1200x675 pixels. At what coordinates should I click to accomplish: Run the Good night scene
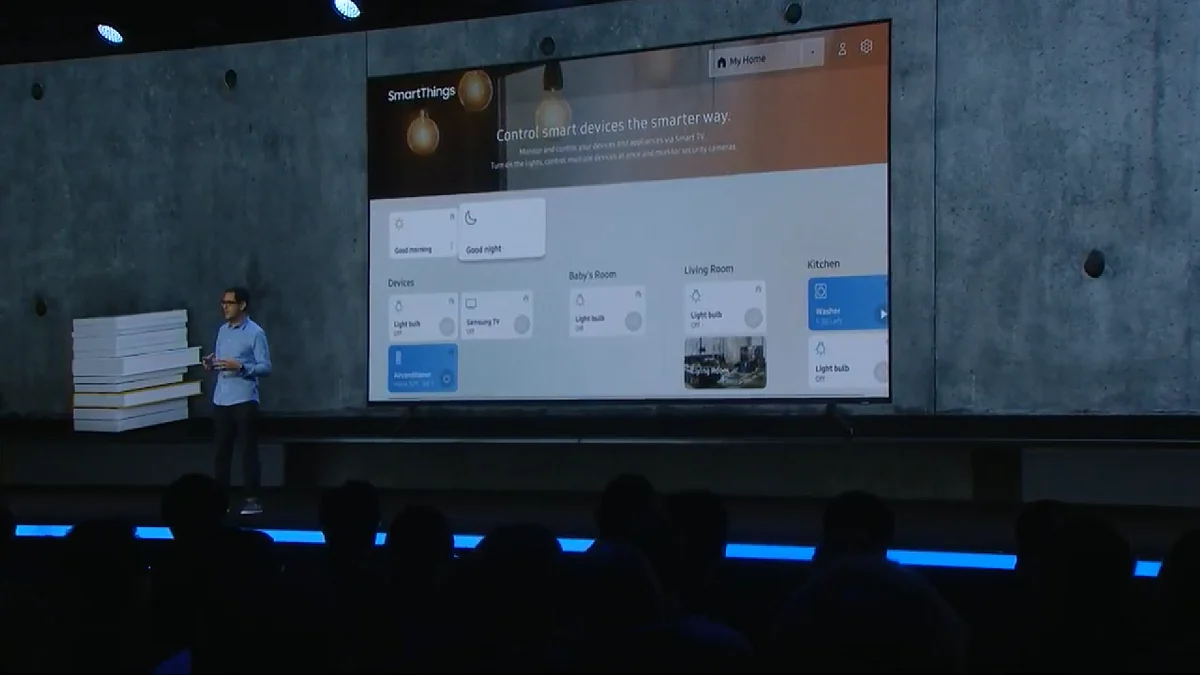[x=502, y=230]
